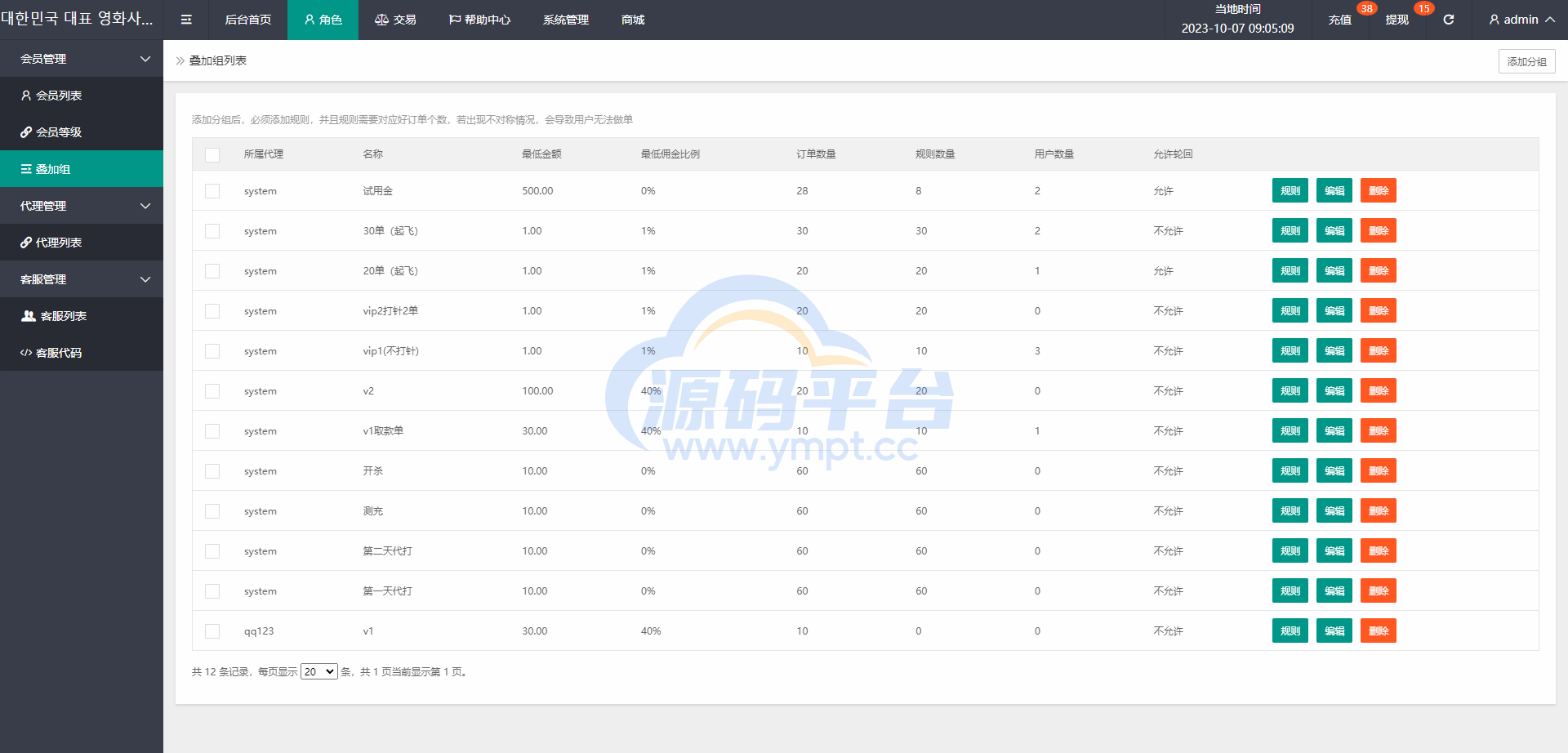The image size is (1568, 753).
Task: Select 叠加组 in the sidebar
Action: coord(82,169)
